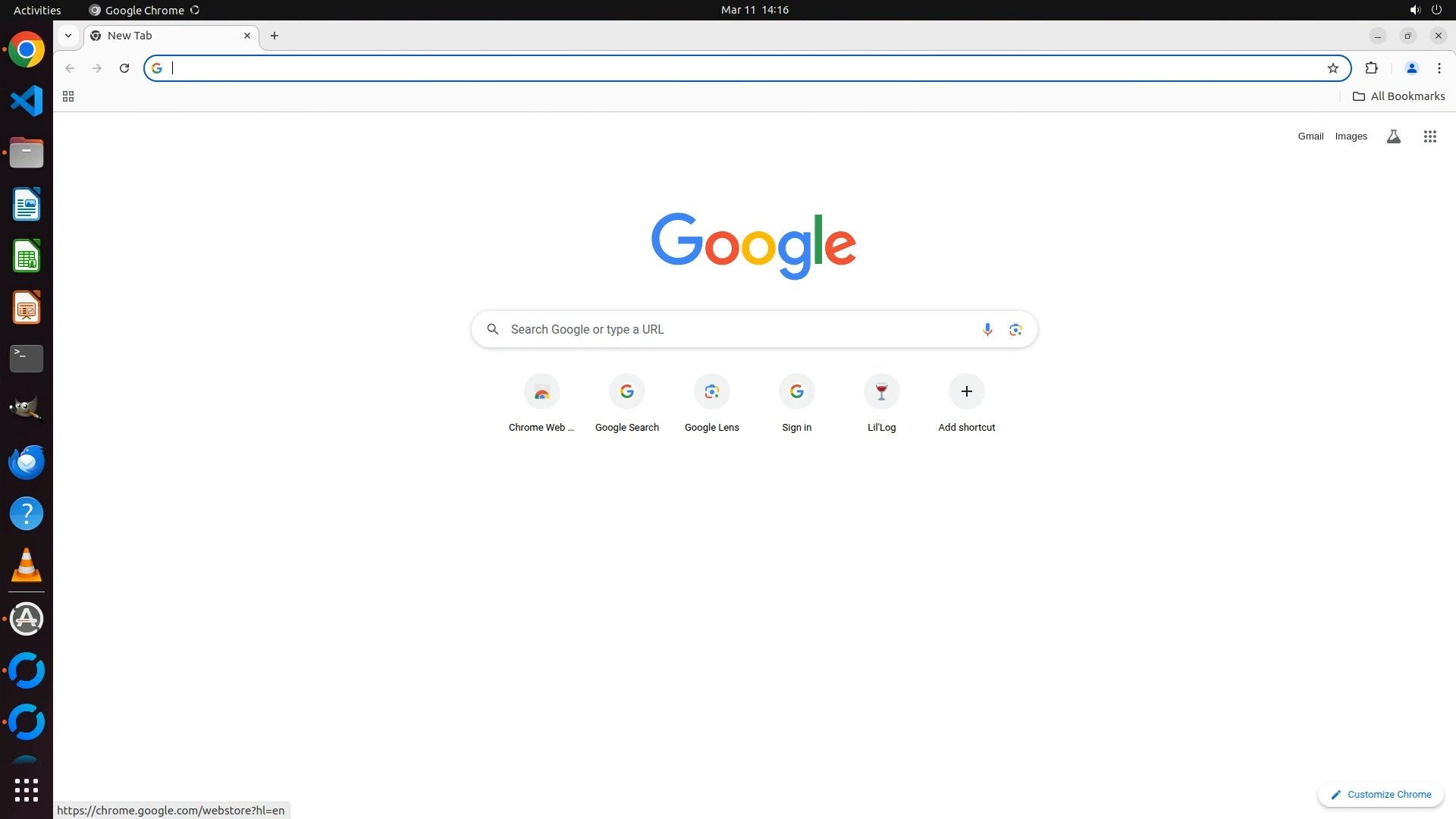Open Google apps grid icon
Viewport: 1456px width, 819px height.
(1429, 136)
